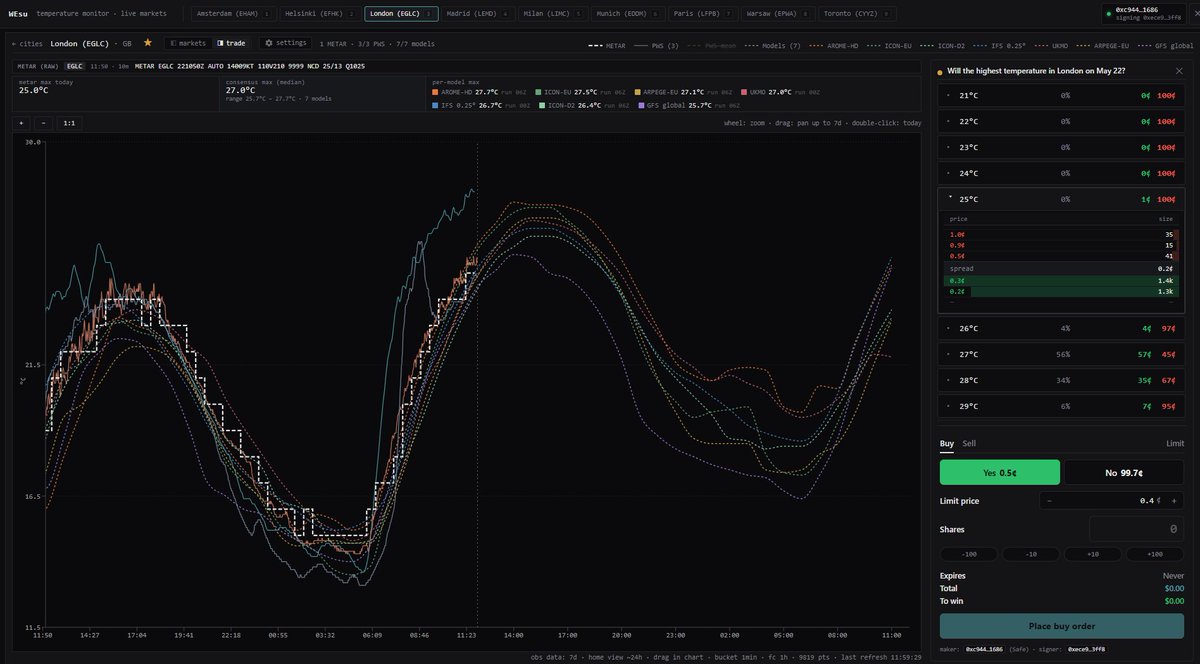Go back to cities list
The image size is (1200, 664).
(28, 44)
